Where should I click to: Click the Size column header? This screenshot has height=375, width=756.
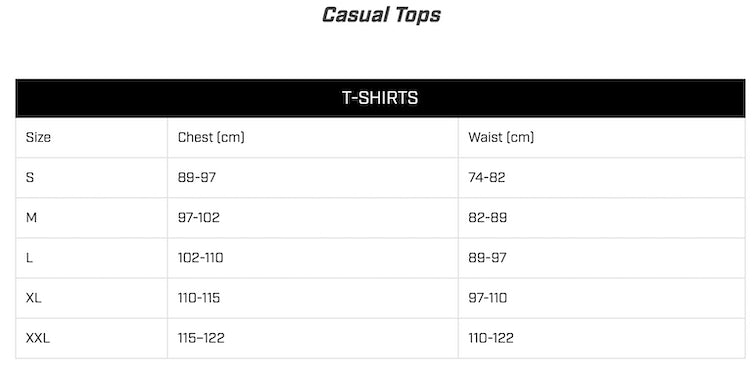coord(38,137)
